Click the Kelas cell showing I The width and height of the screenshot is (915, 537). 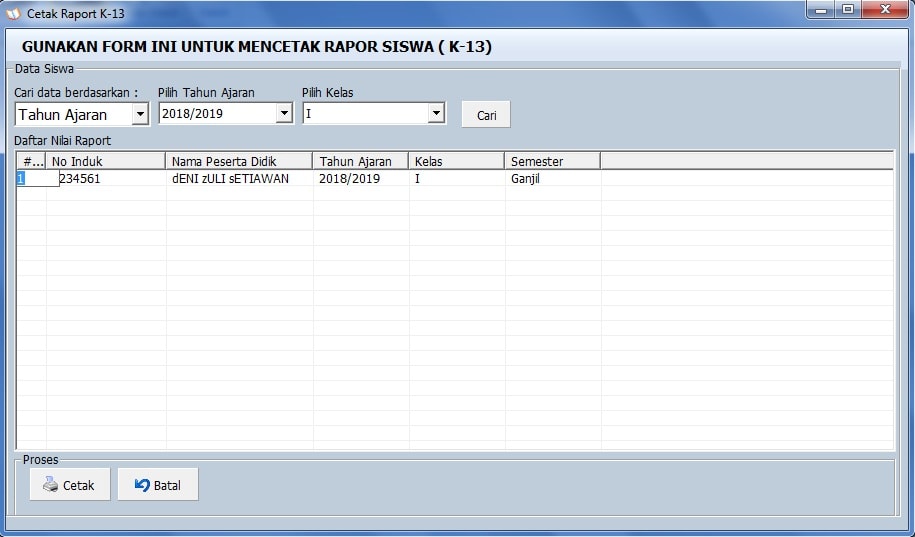417,179
